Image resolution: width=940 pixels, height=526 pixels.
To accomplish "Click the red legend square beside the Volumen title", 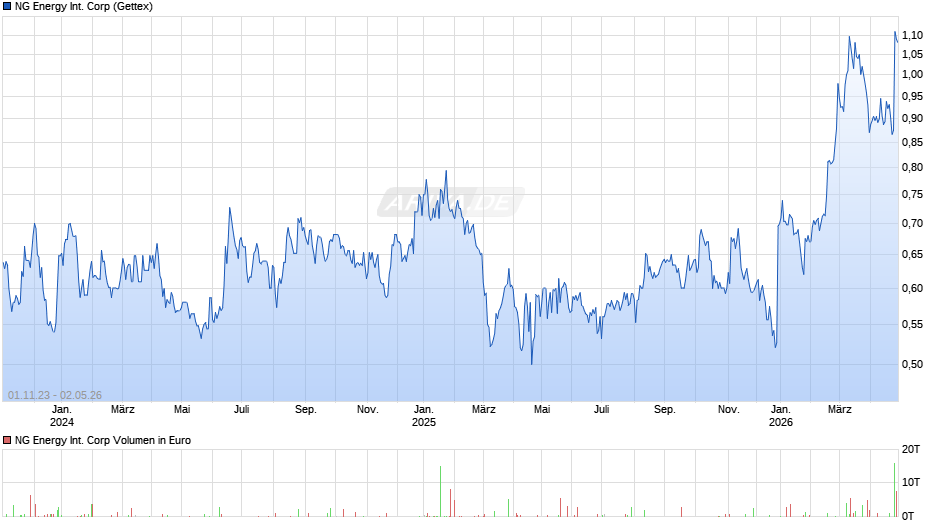I will click(7, 440).
